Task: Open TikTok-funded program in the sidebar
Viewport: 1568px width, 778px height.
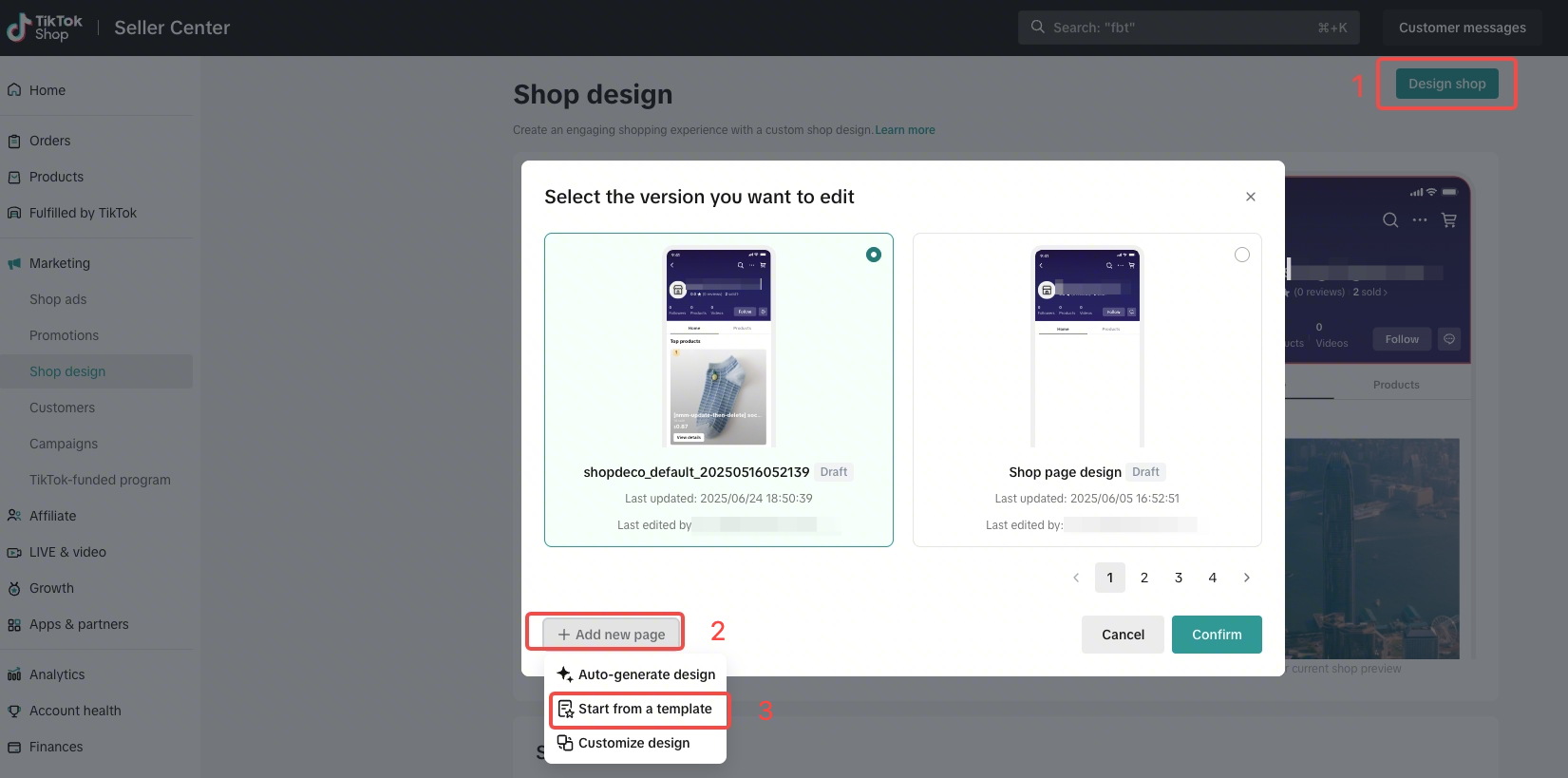Action: click(100, 480)
